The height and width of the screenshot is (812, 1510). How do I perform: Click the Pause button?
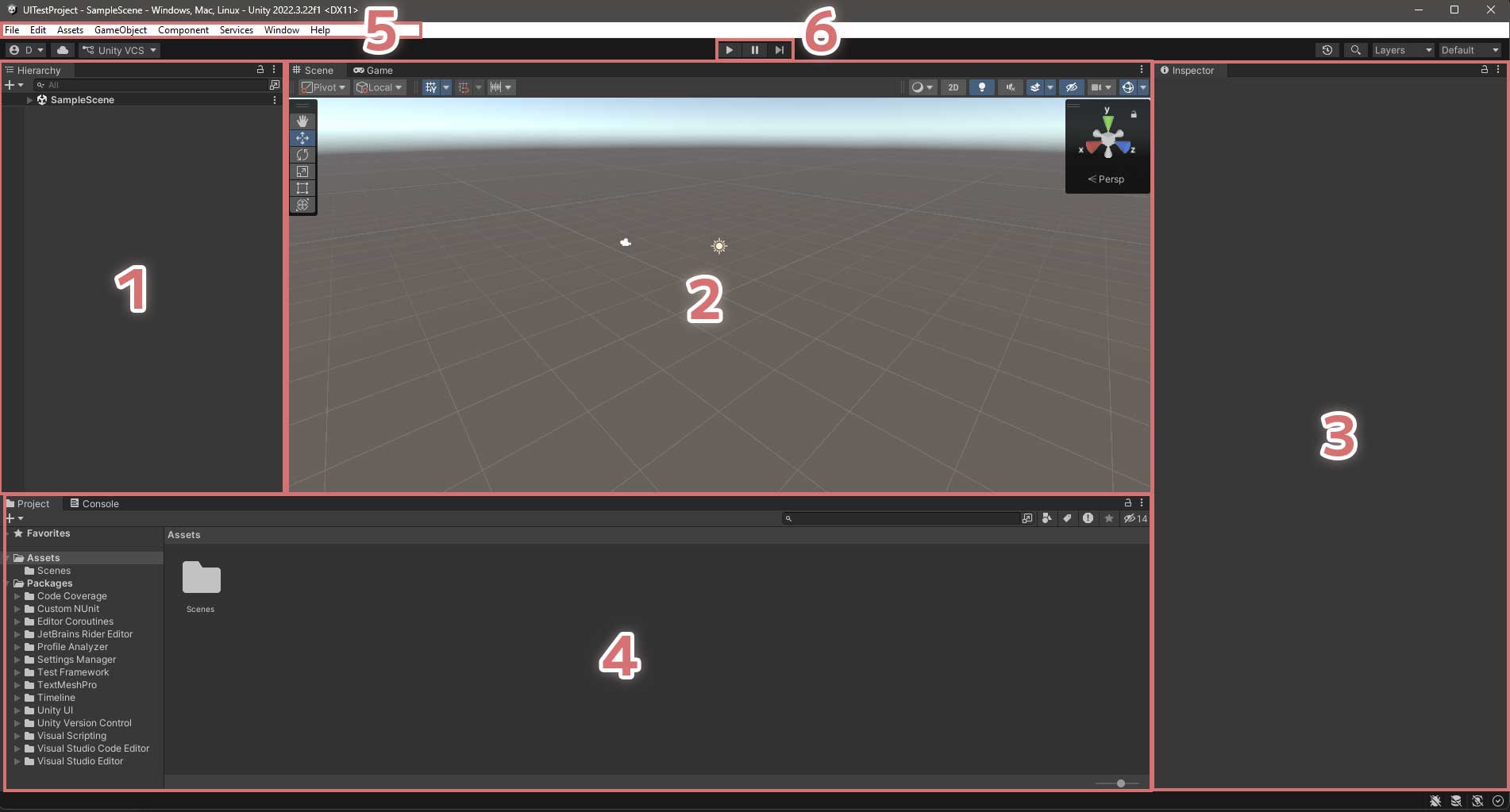click(755, 50)
